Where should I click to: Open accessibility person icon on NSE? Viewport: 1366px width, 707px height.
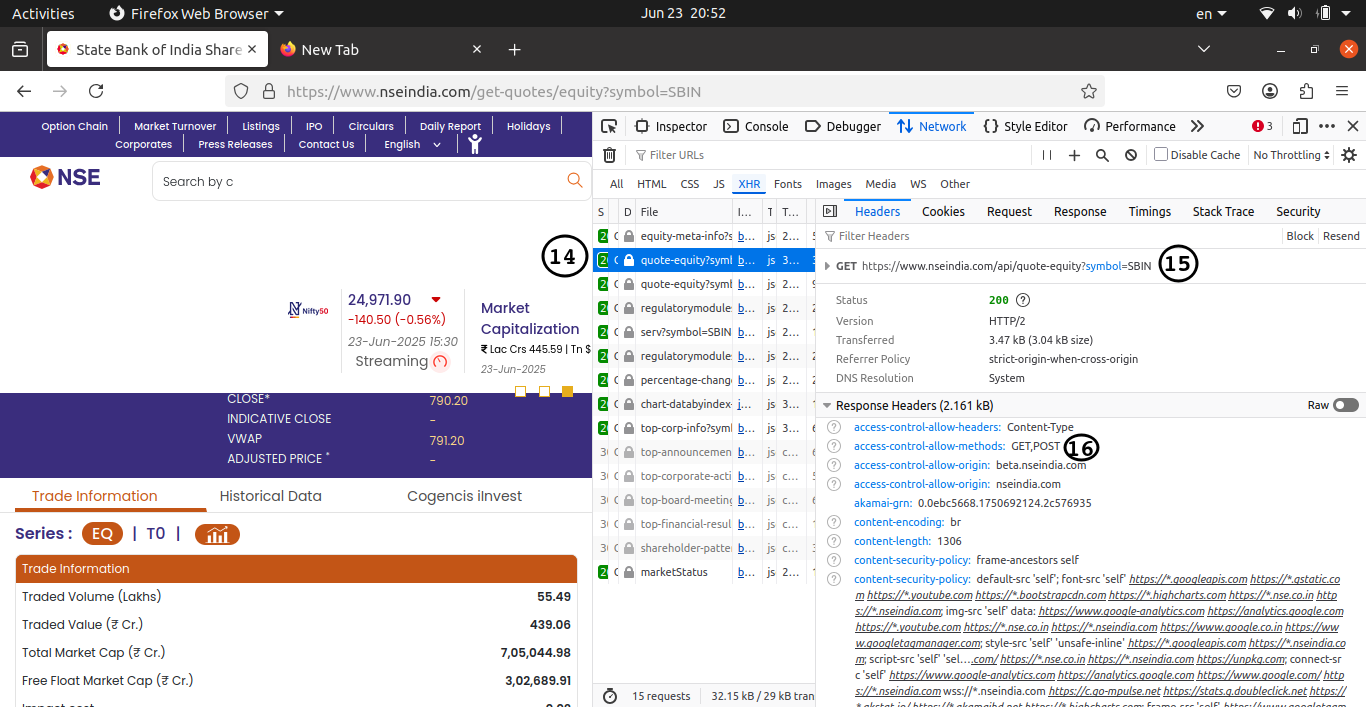[x=475, y=143]
